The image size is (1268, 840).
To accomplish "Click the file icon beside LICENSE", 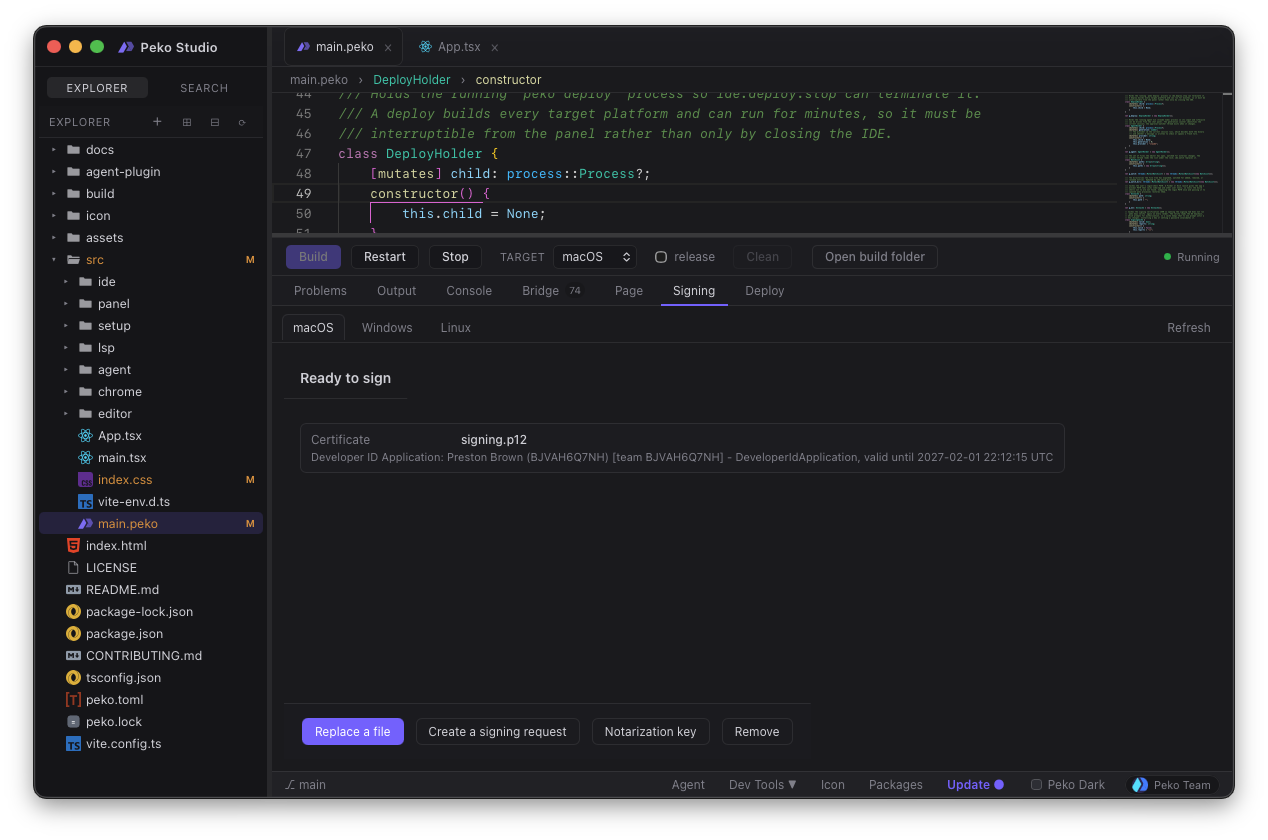I will 73,568.
